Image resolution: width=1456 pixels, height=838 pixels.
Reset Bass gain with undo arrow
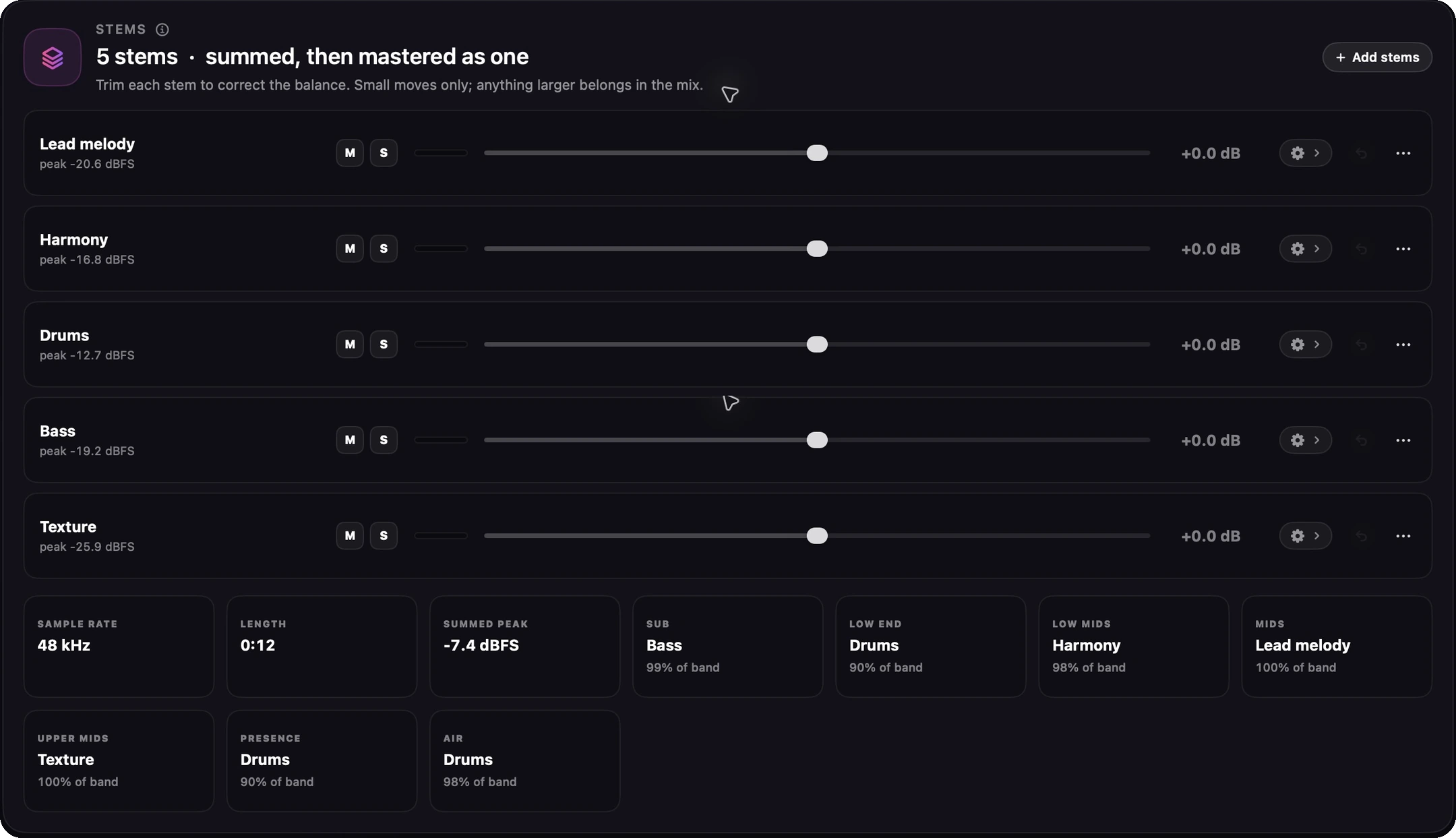click(1362, 440)
